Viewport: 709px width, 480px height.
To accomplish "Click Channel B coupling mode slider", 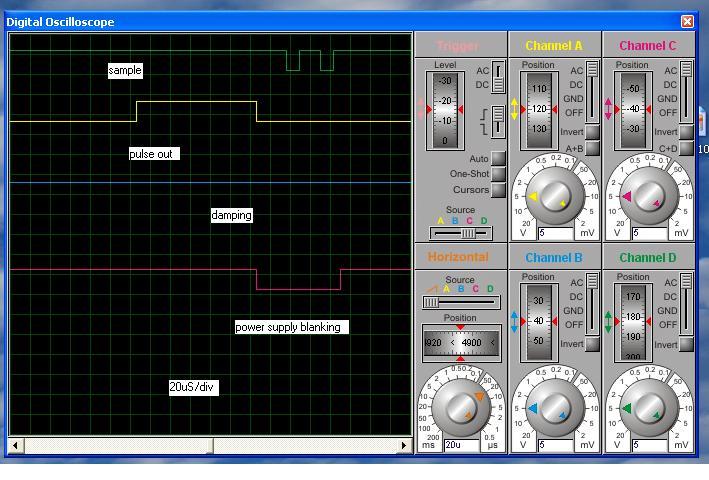I will (592, 304).
